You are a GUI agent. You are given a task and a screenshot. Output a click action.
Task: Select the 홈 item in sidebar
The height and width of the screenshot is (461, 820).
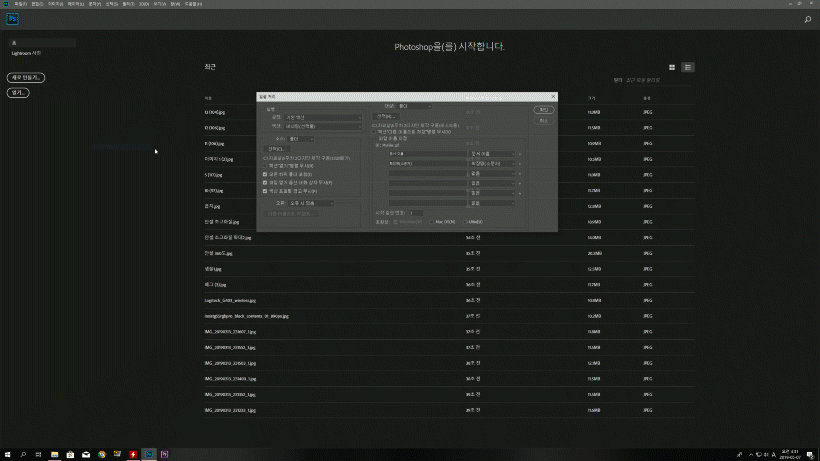tap(42, 43)
